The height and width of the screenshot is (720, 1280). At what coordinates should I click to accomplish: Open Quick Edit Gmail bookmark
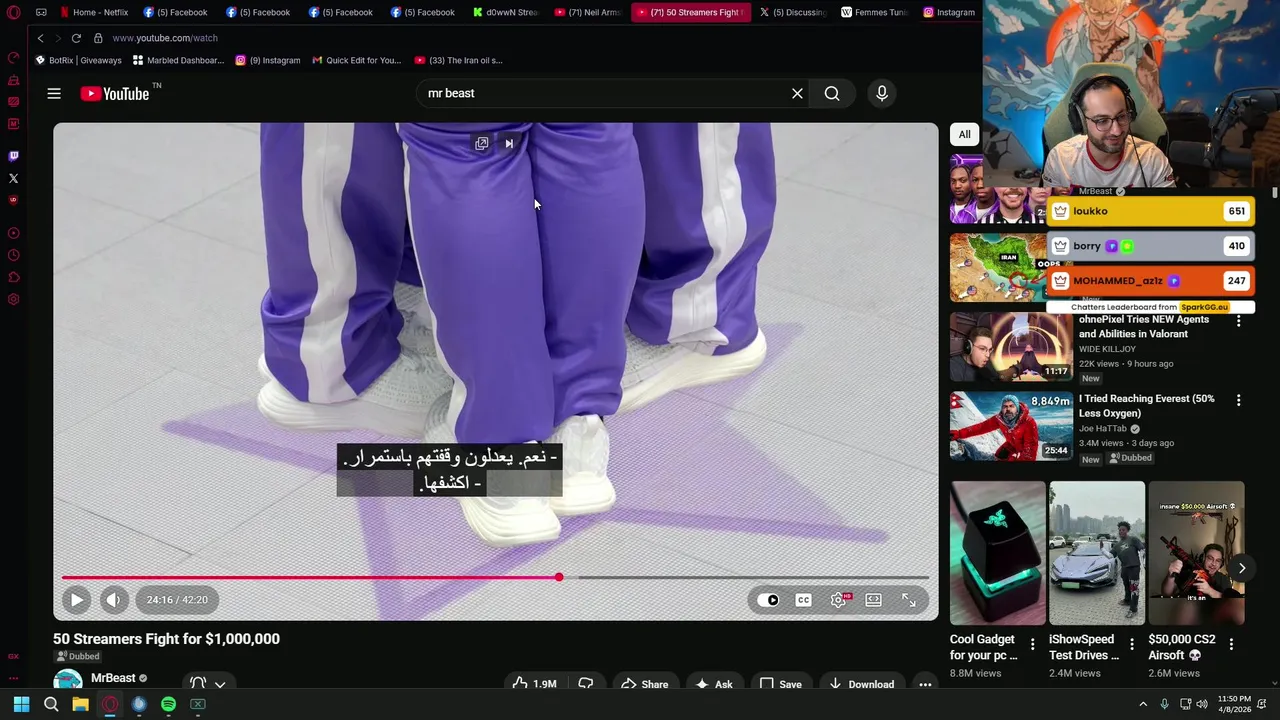(x=356, y=60)
